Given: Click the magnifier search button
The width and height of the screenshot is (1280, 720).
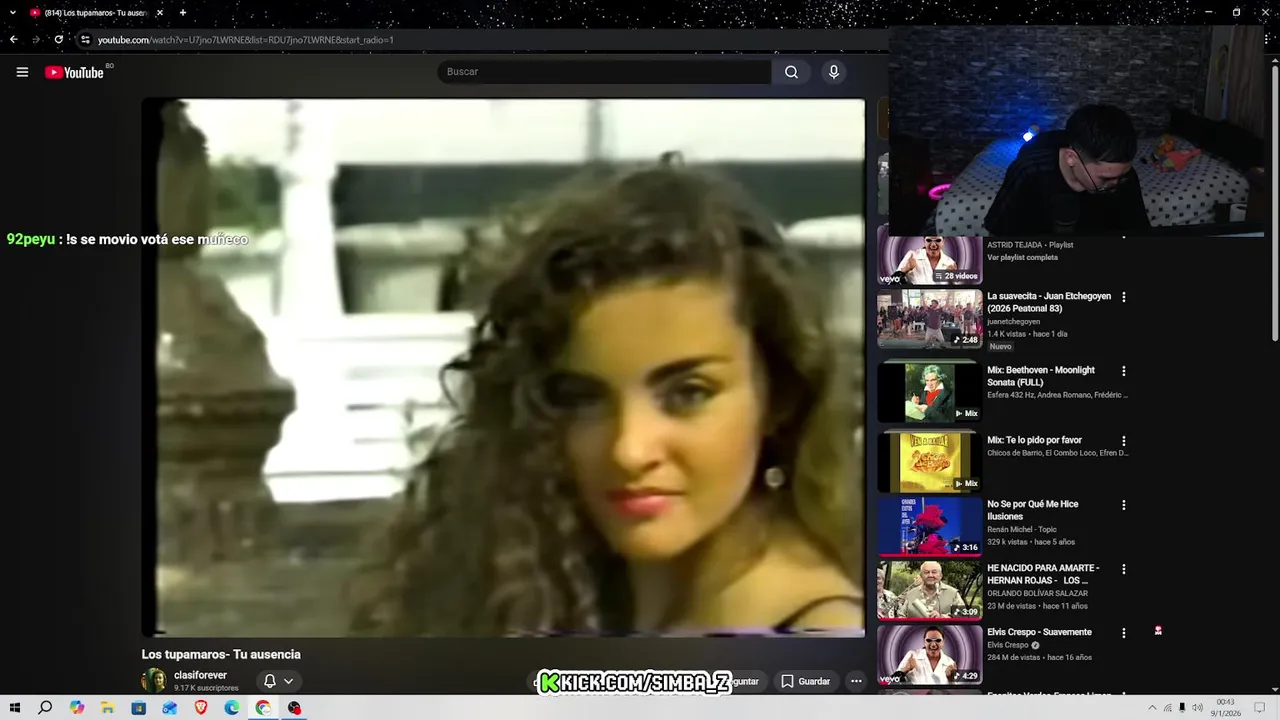Looking at the screenshot, I should click(x=791, y=72).
